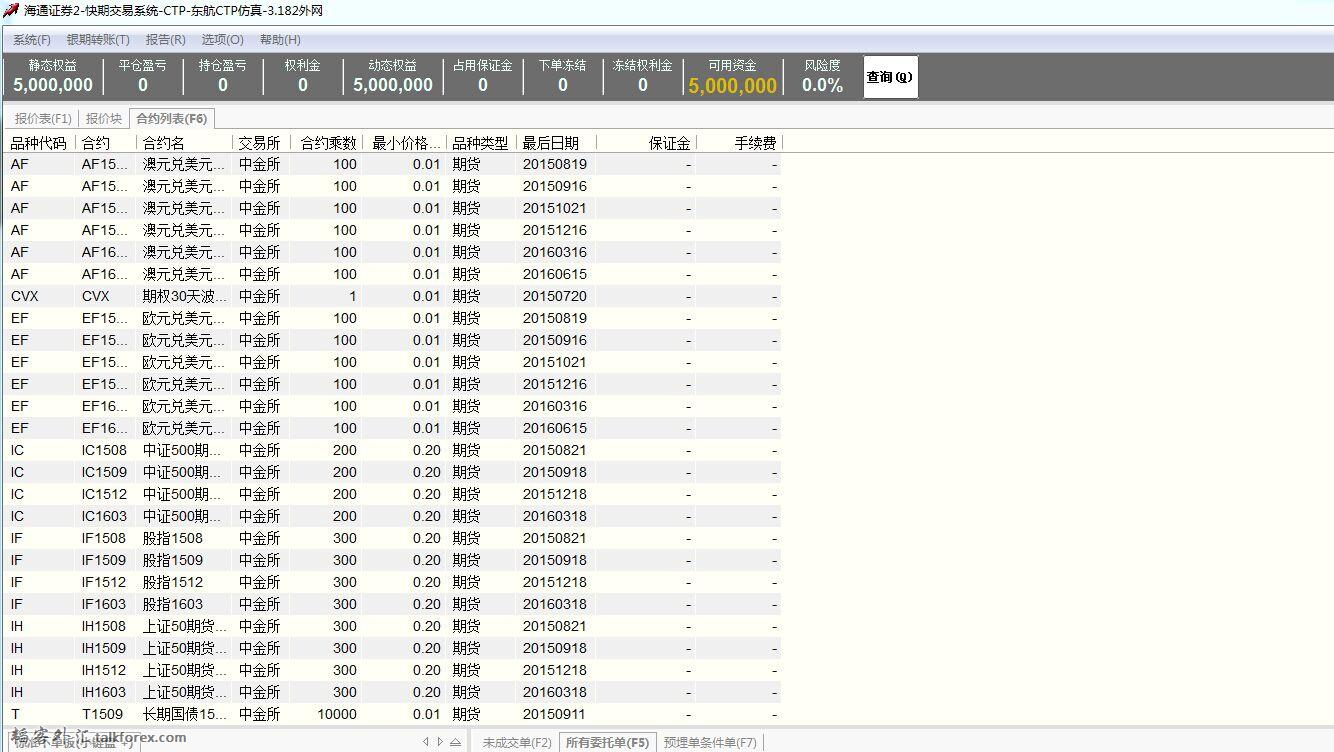Click the AF row dated 20160615
The height and width of the screenshot is (752, 1334).
point(392,274)
